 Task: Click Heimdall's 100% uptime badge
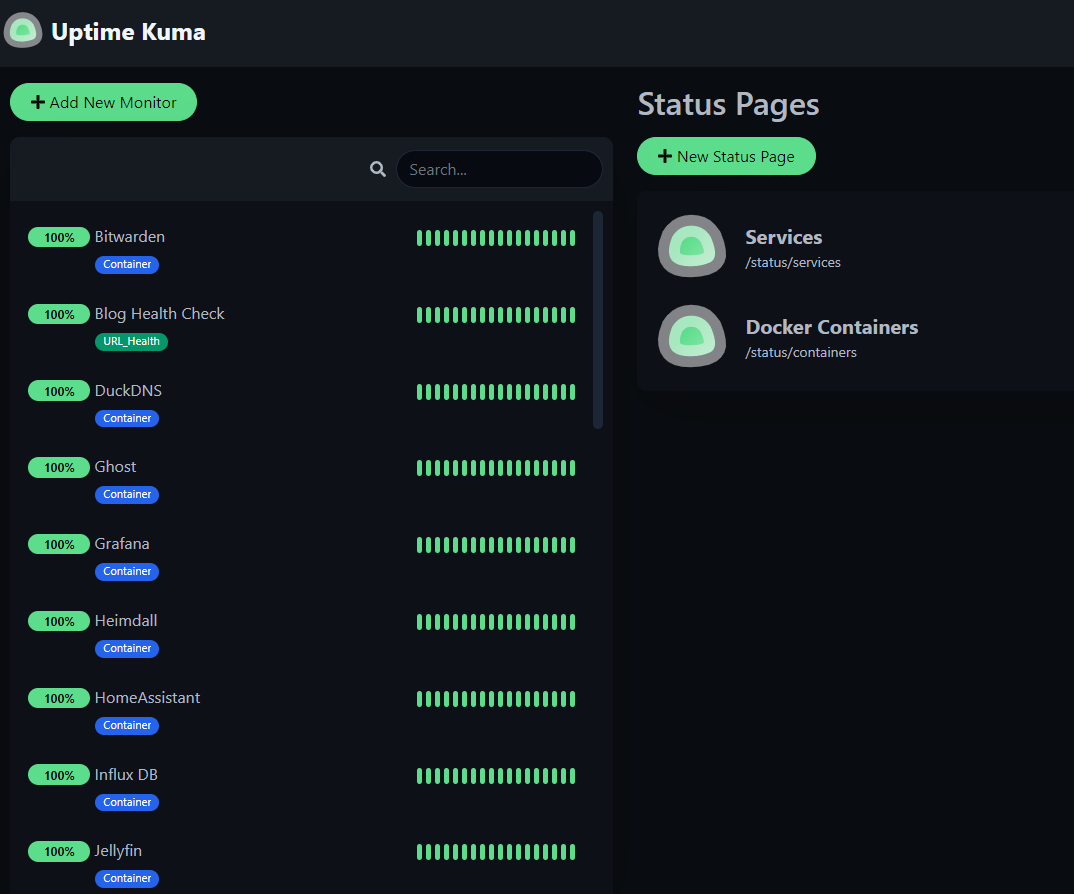tap(59, 621)
